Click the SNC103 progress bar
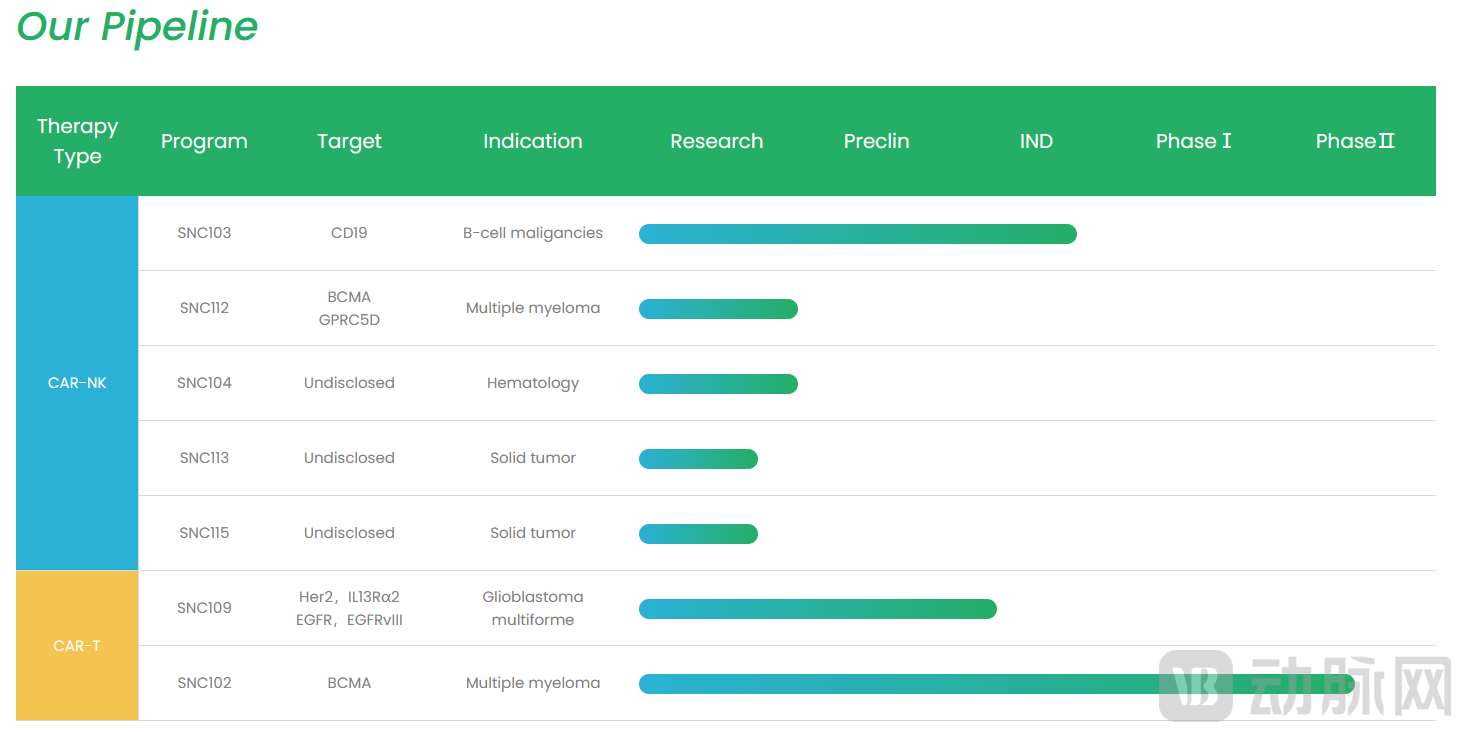 click(x=857, y=234)
